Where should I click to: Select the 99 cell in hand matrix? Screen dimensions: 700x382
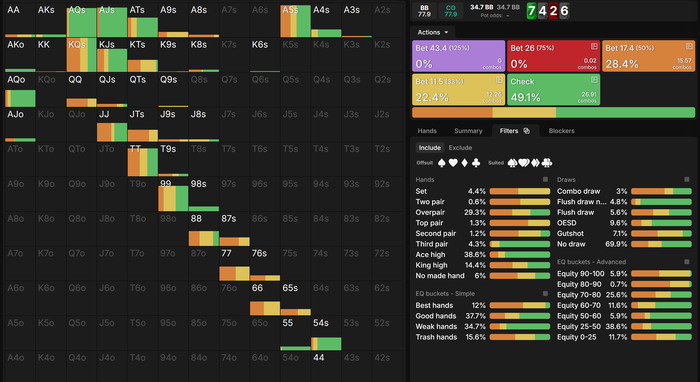tap(173, 195)
